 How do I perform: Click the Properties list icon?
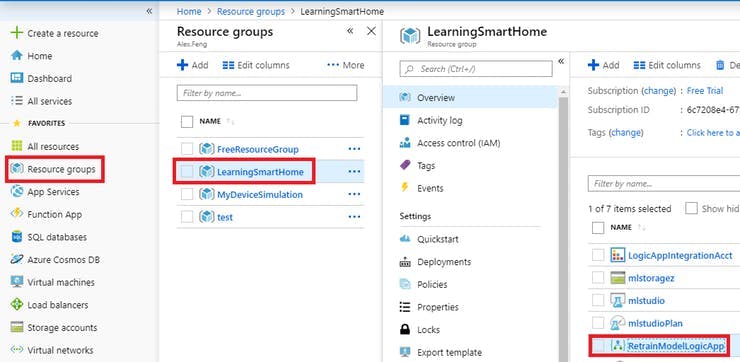click(x=405, y=307)
